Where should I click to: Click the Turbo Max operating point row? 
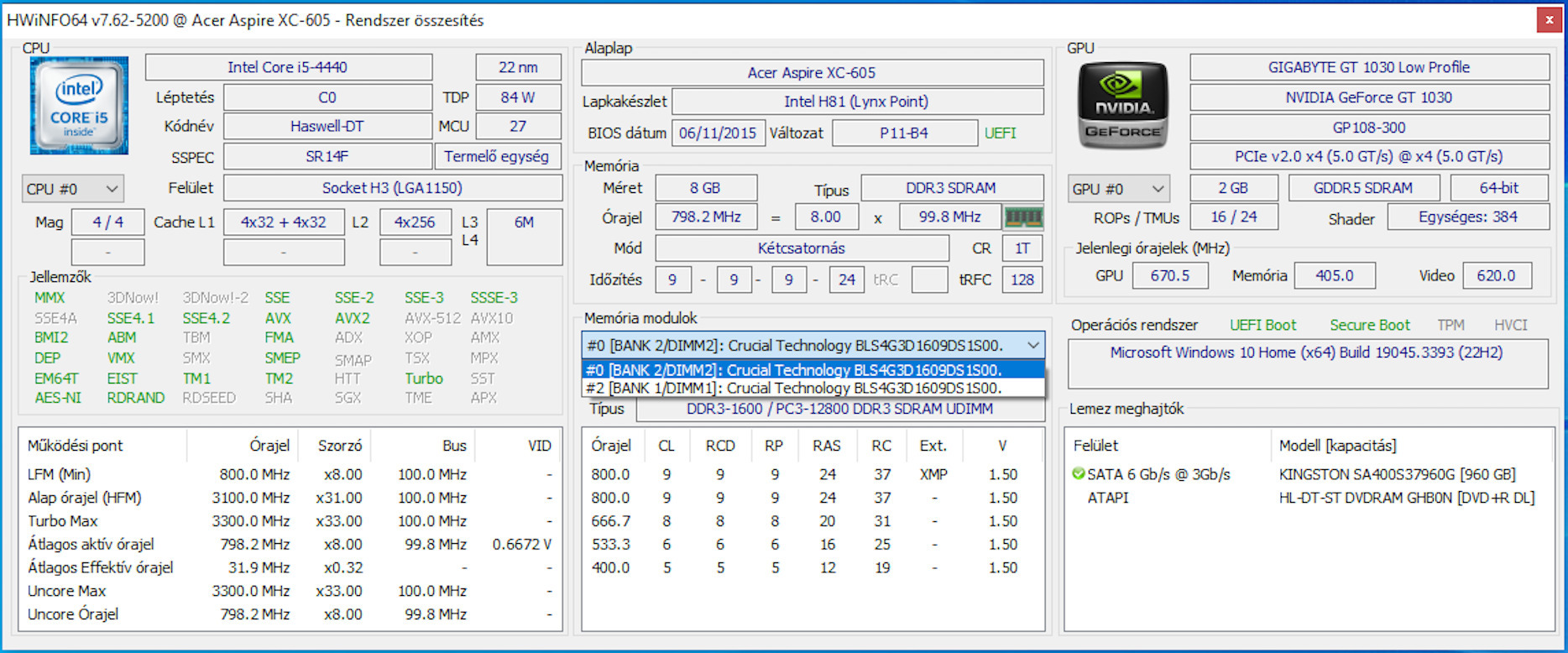point(290,521)
